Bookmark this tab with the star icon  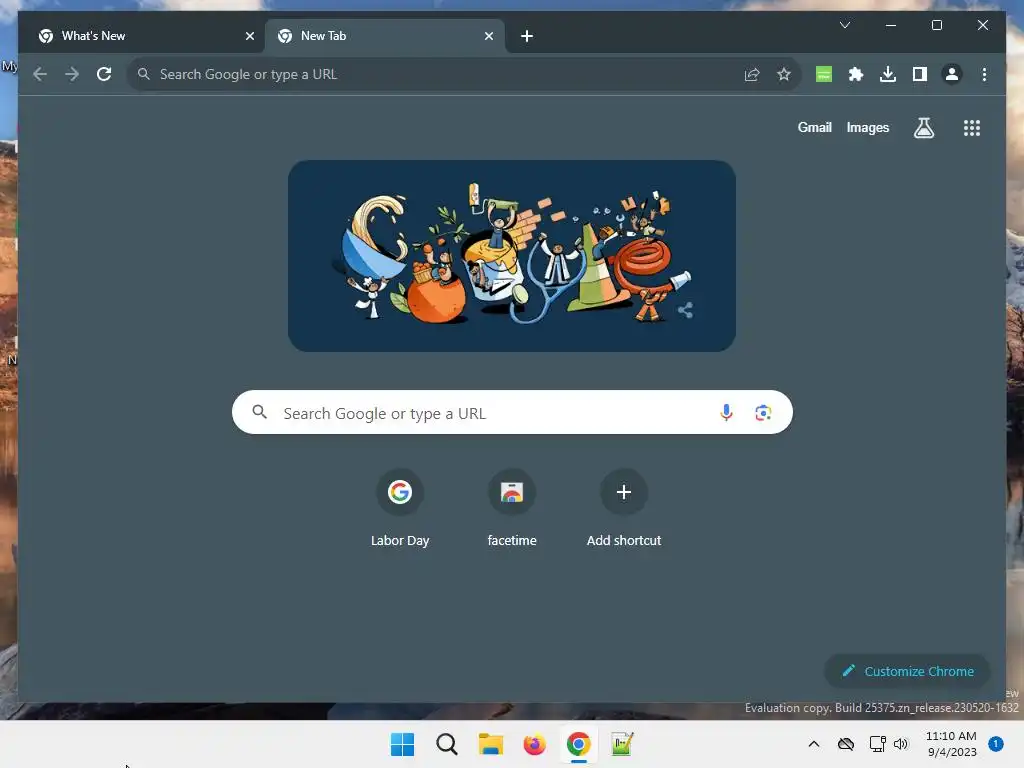[x=784, y=74]
